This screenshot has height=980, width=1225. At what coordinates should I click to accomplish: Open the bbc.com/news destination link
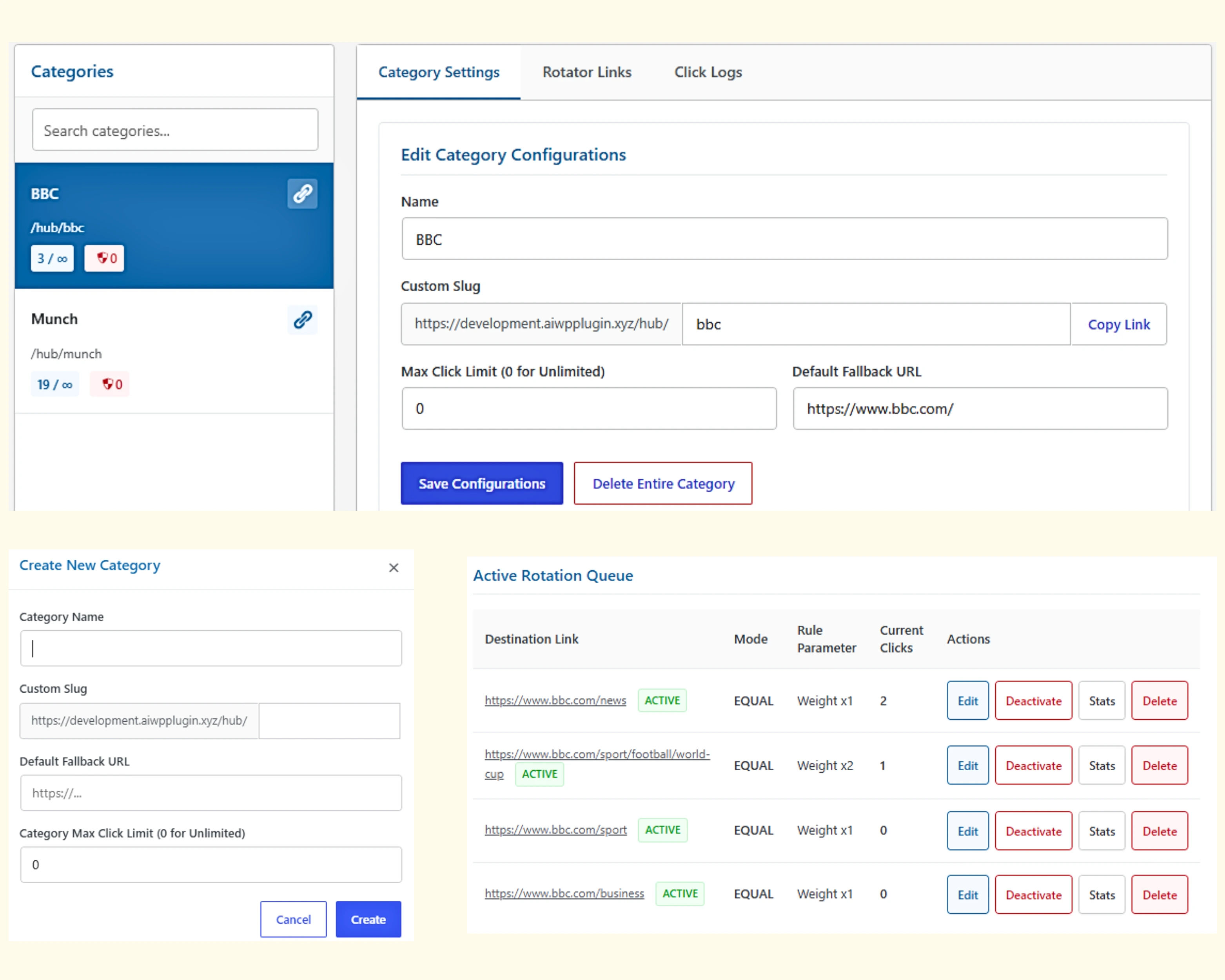pos(555,701)
